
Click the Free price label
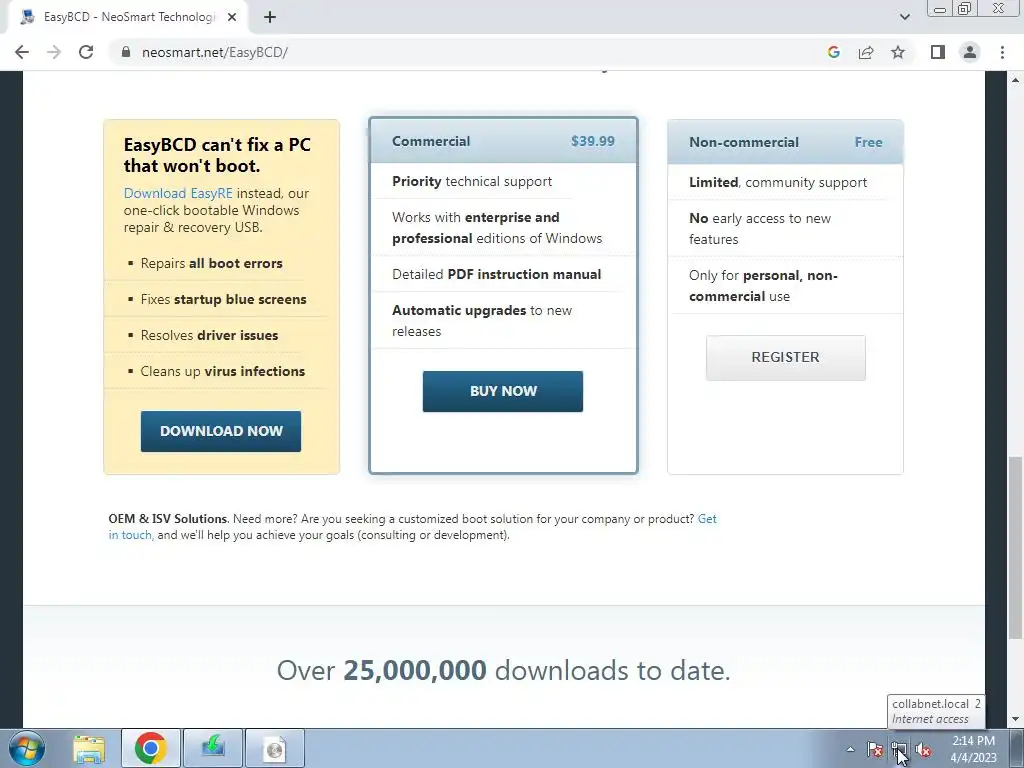[869, 142]
